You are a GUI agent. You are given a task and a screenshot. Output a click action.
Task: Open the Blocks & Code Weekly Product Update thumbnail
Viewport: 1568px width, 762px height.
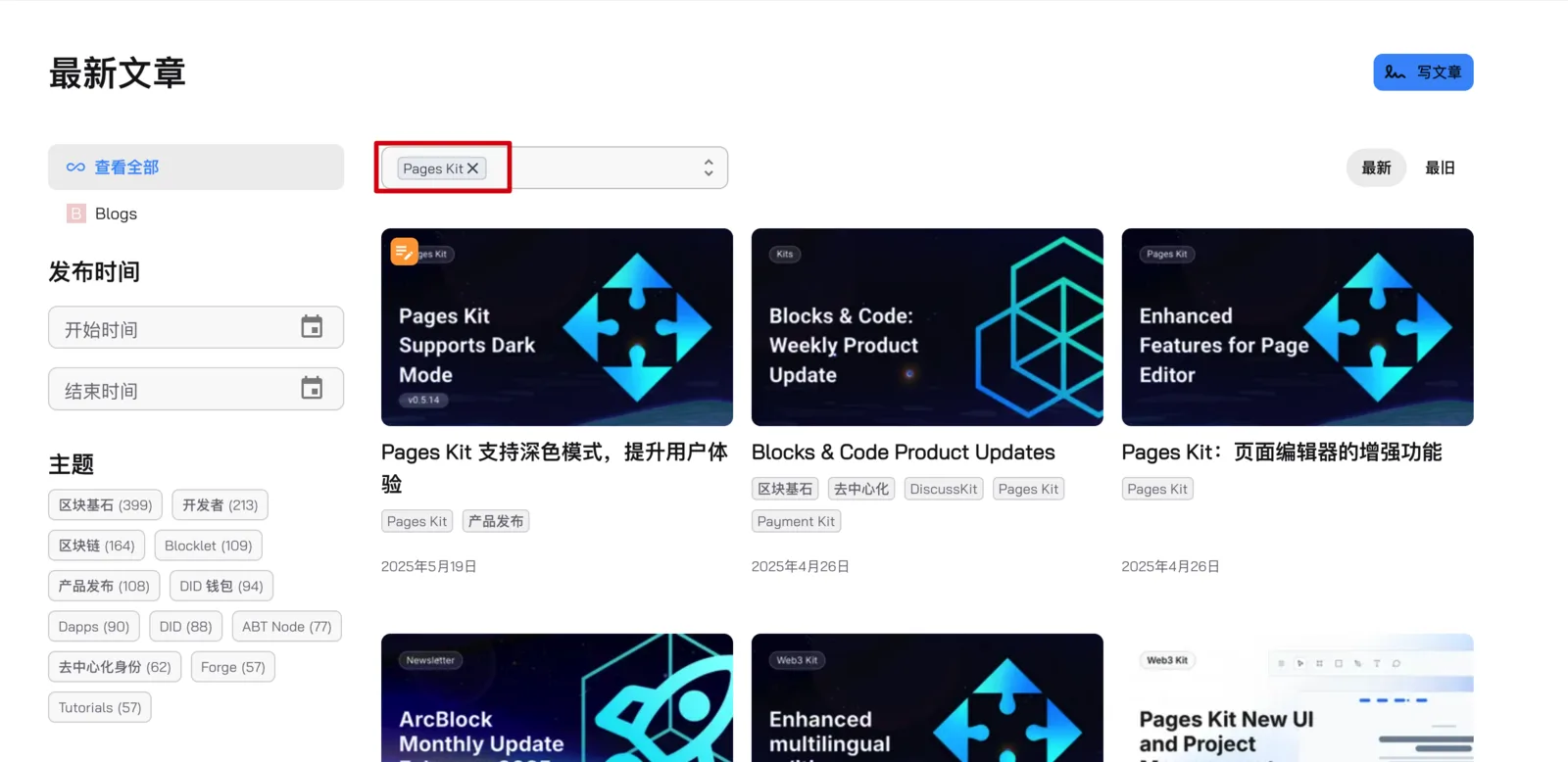pos(927,327)
